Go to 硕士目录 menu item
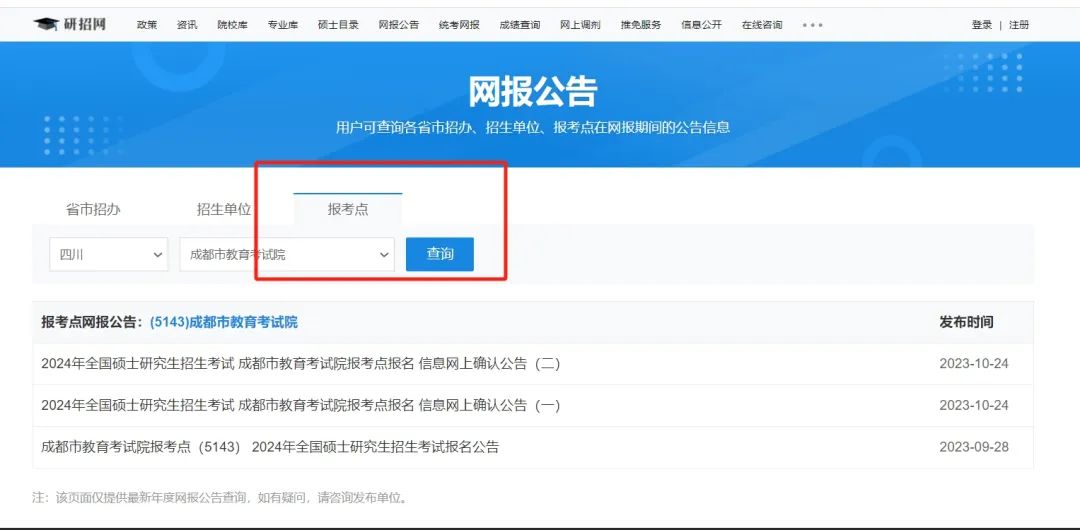The width and height of the screenshot is (1080, 530). point(338,25)
